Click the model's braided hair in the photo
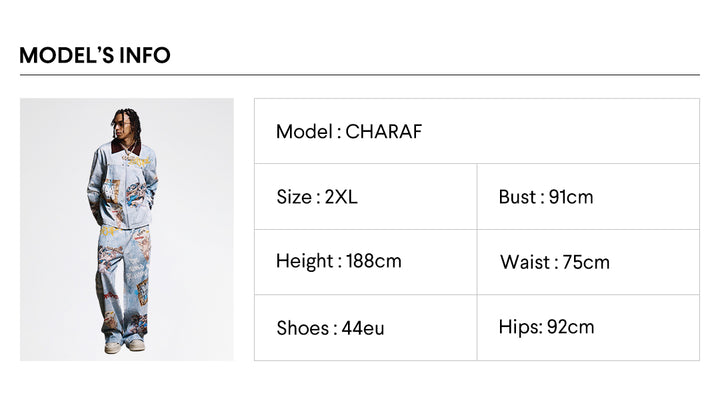Viewport: 720px width, 413px height. 124,122
